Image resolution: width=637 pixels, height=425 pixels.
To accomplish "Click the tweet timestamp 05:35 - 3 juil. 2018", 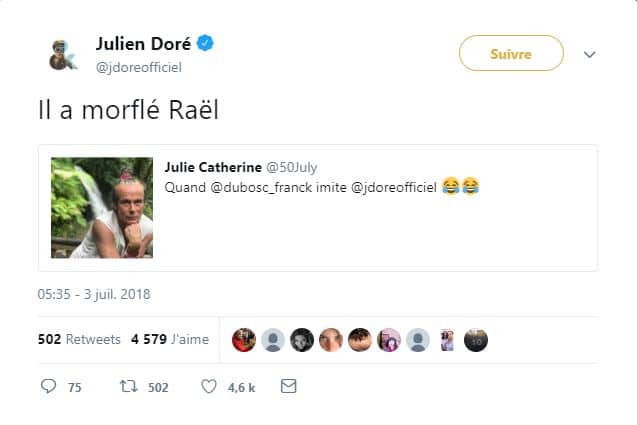I will click(x=94, y=294).
